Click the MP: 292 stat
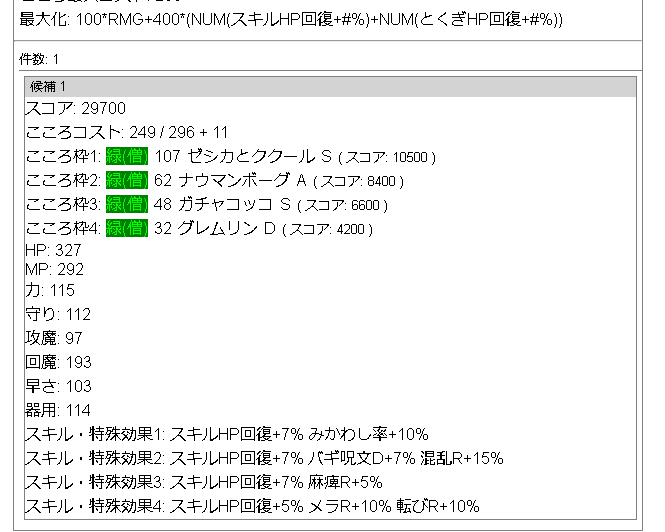 coord(54,269)
